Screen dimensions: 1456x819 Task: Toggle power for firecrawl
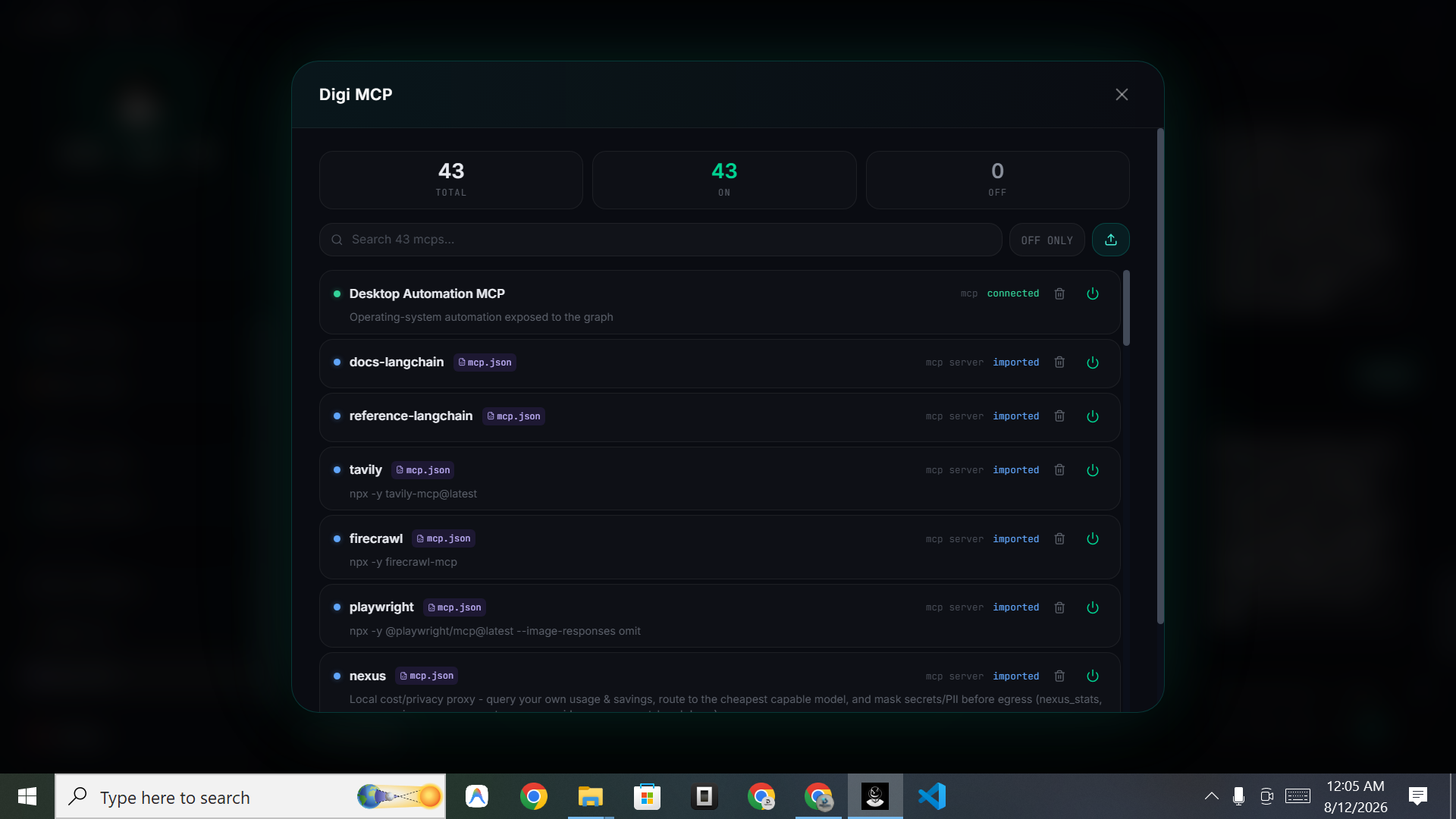pyautogui.click(x=1093, y=538)
